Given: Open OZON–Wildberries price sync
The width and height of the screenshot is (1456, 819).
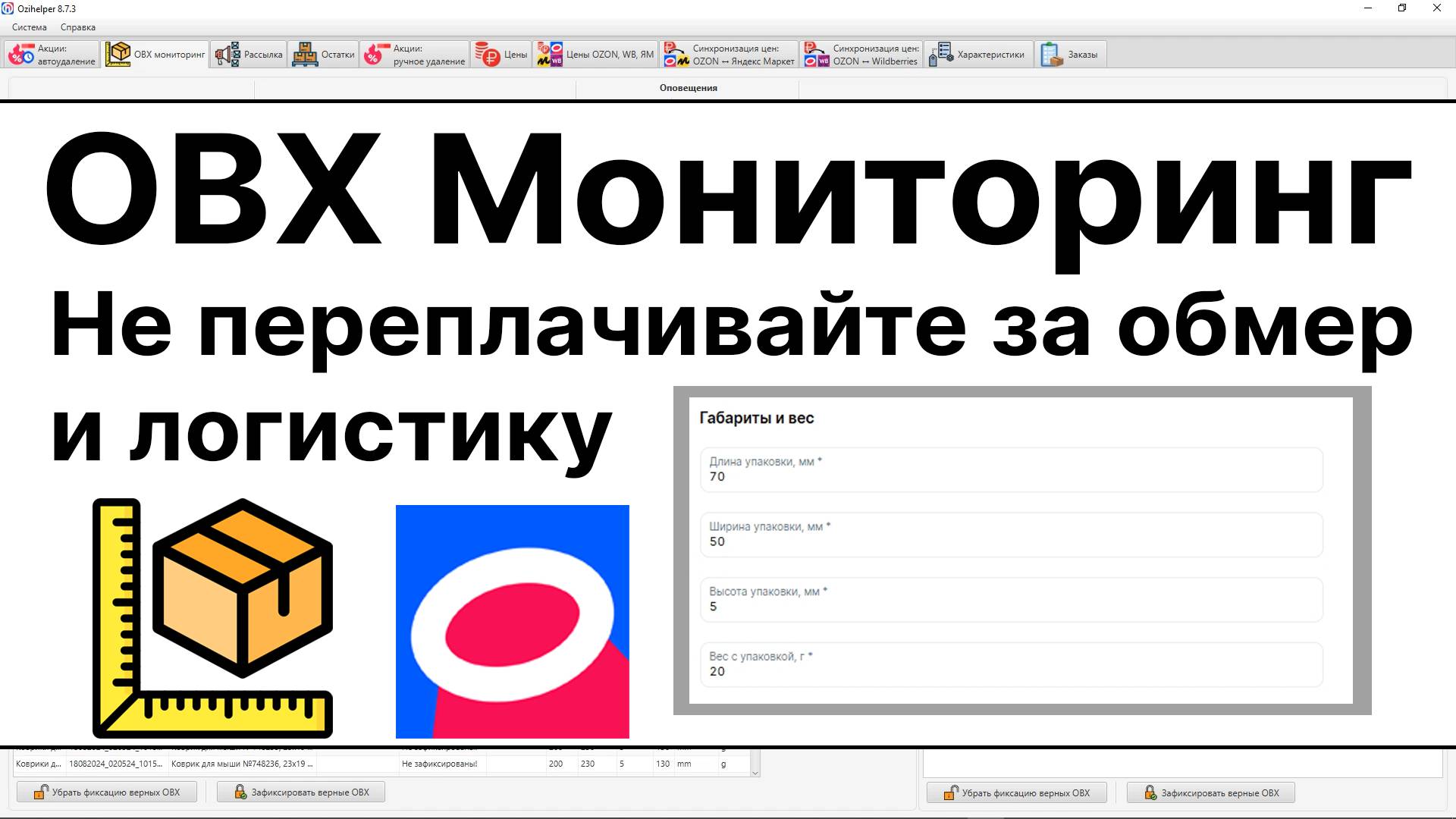Looking at the screenshot, I should click(x=862, y=55).
